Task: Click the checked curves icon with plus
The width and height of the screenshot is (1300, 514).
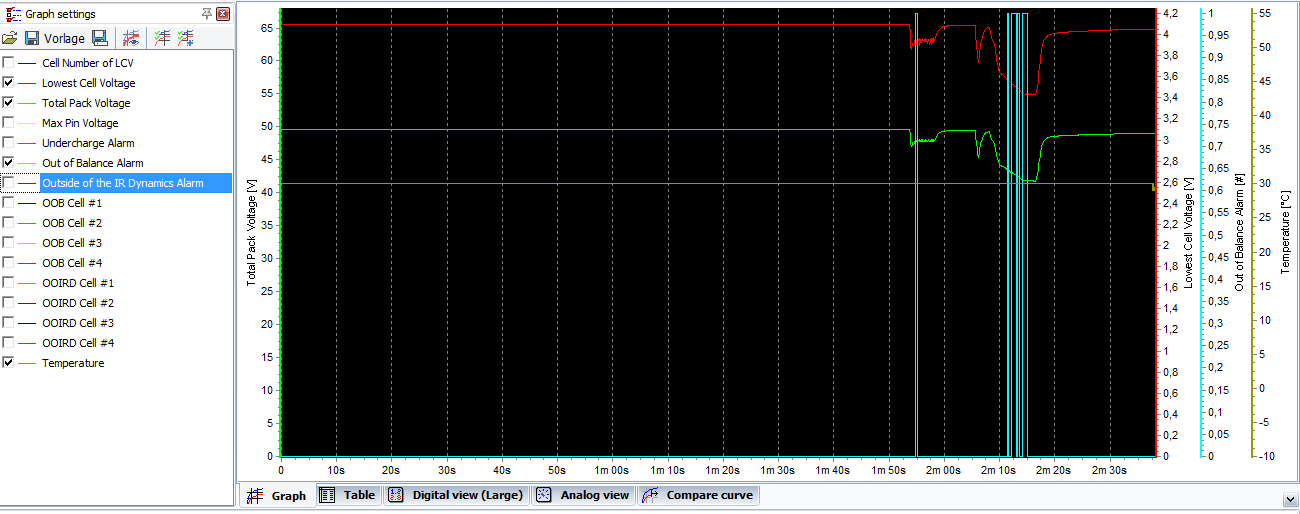Action: tap(185, 38)
